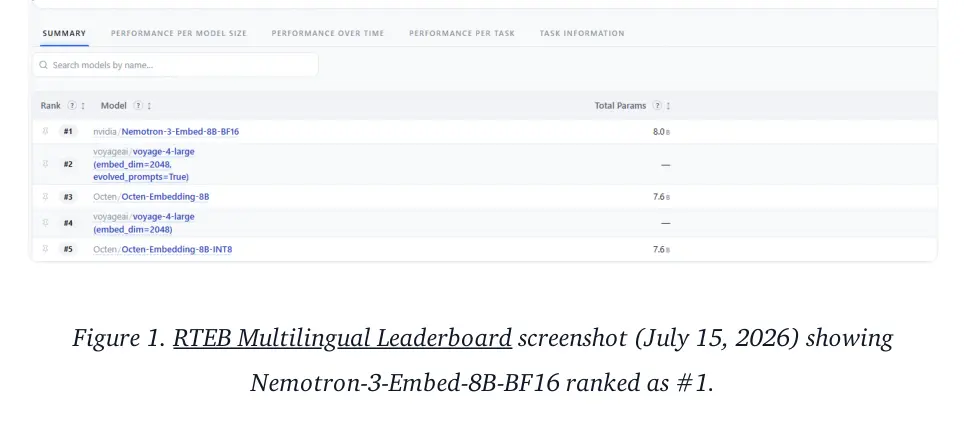
Task: Open the Octen-Embedding-8B-INT8 model link
Action: 176,250
